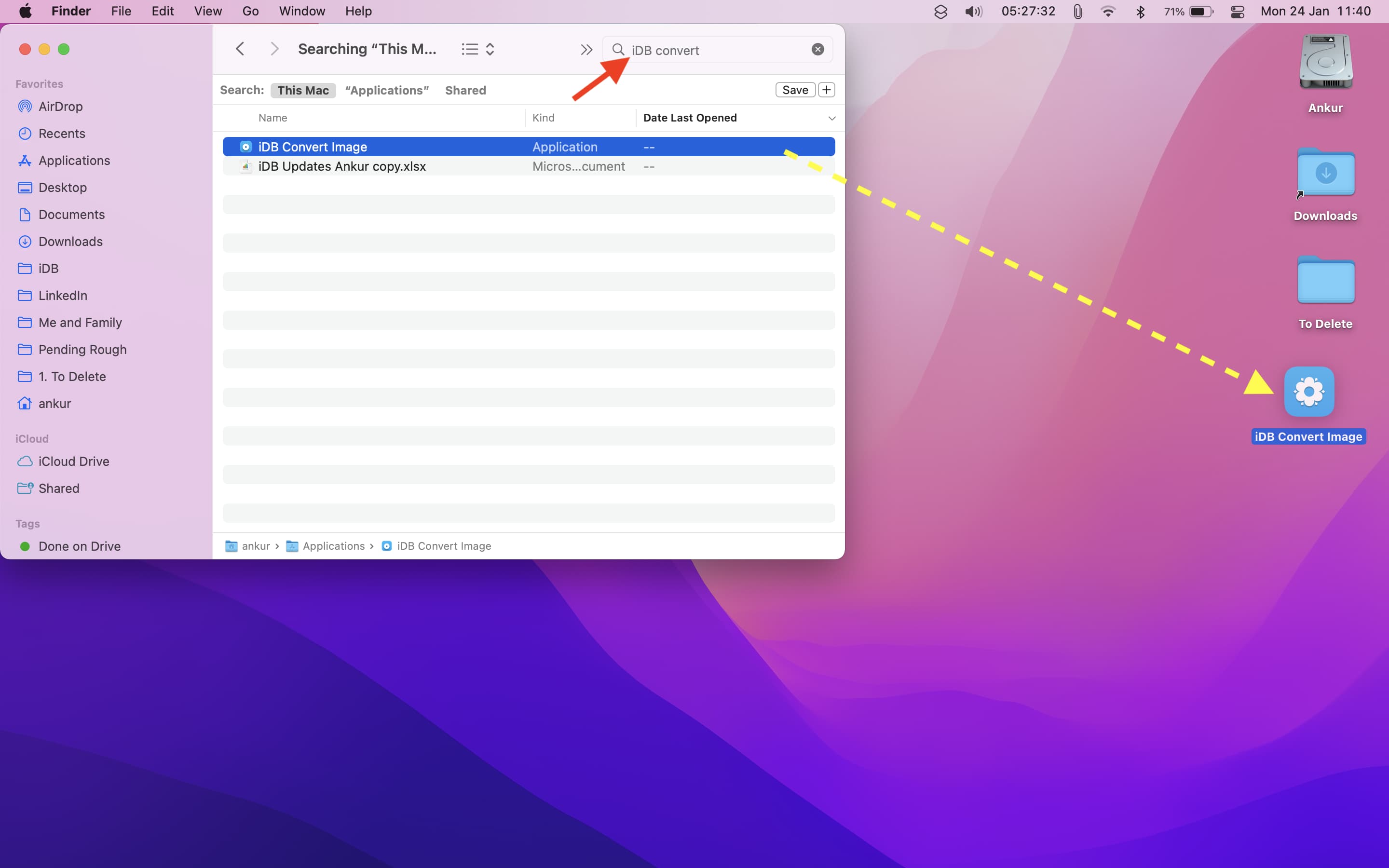Viewport: 1389px width, 868px height.
Task: Select the Done on Drive tag icon in sidebar
Action: pyautogui.click(x=25, y=546)
